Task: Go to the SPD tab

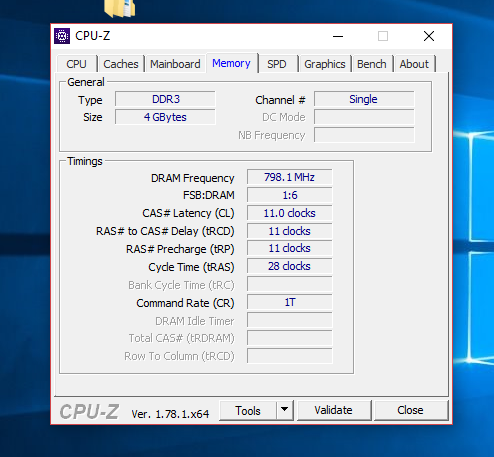Action: [x=277, y=64]
